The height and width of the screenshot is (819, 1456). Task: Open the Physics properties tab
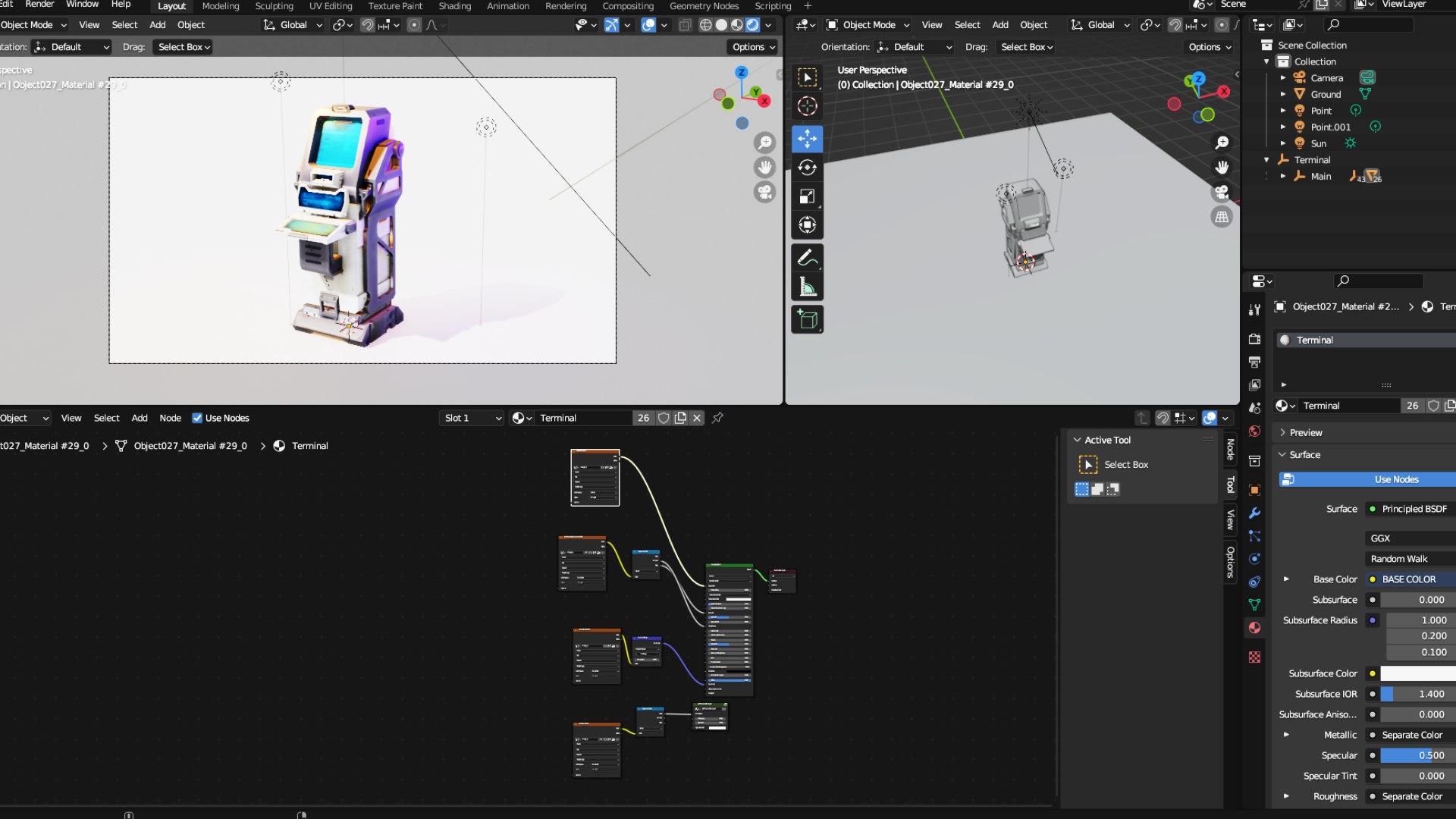pos(1254,559)
